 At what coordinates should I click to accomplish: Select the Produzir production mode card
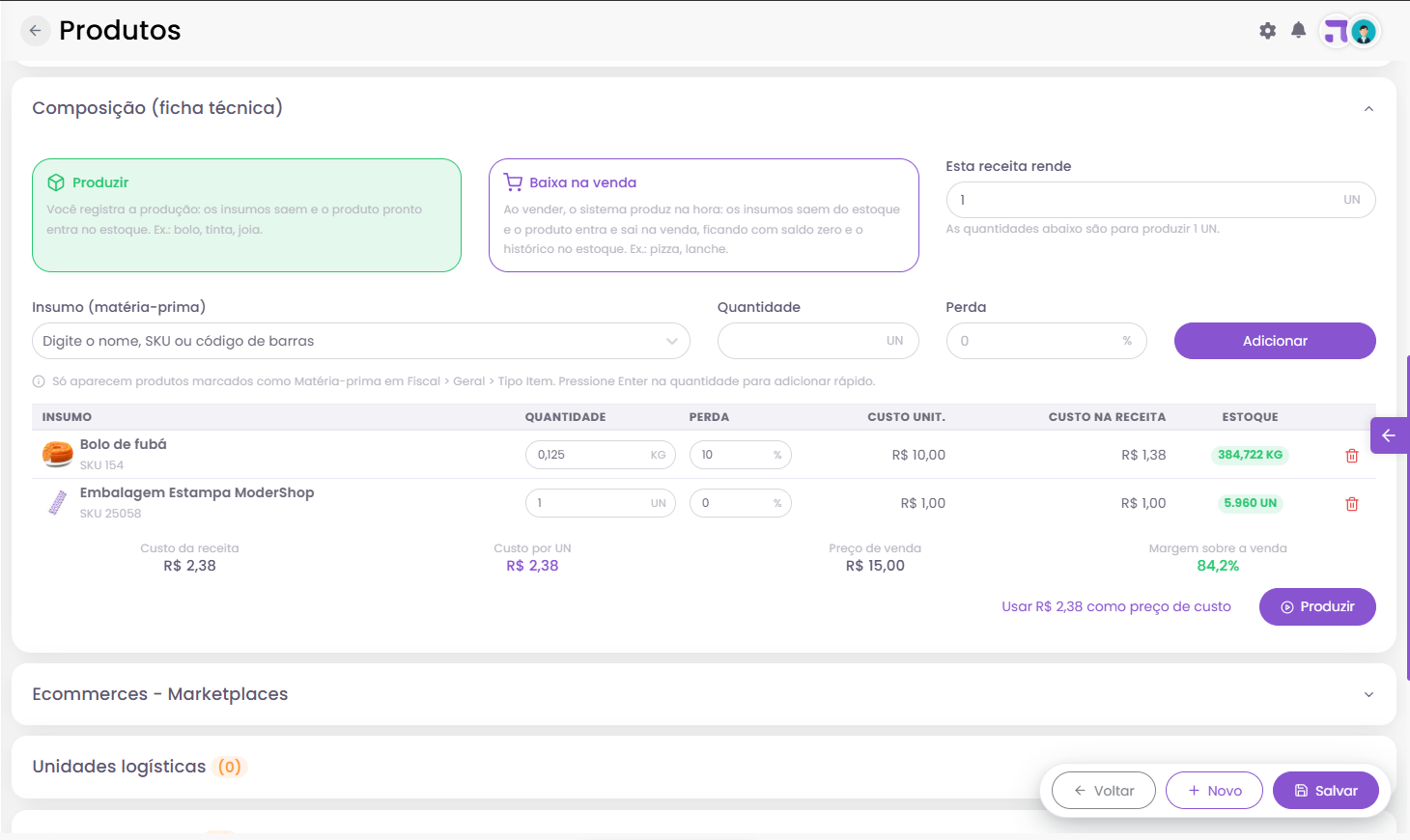coord(246,215)
